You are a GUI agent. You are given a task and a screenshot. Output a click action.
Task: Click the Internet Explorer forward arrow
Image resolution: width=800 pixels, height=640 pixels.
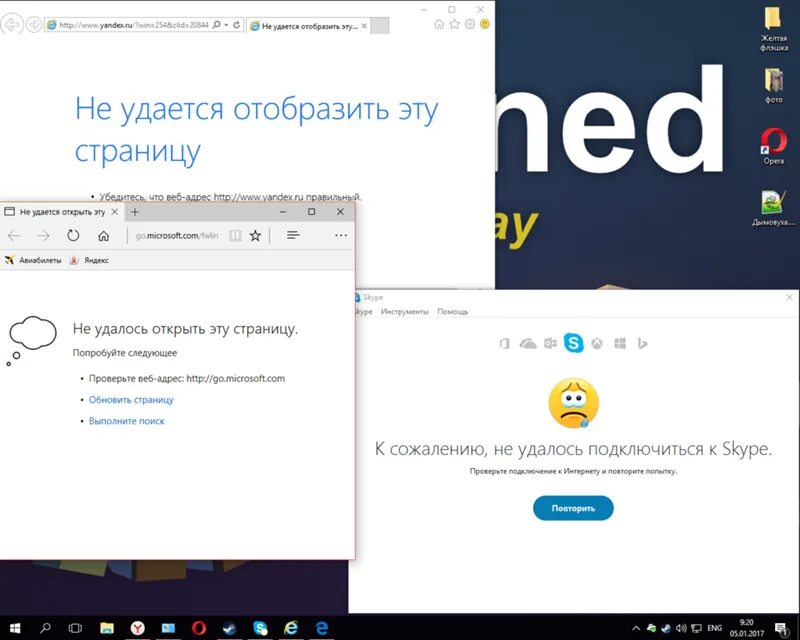pos(34,24)
